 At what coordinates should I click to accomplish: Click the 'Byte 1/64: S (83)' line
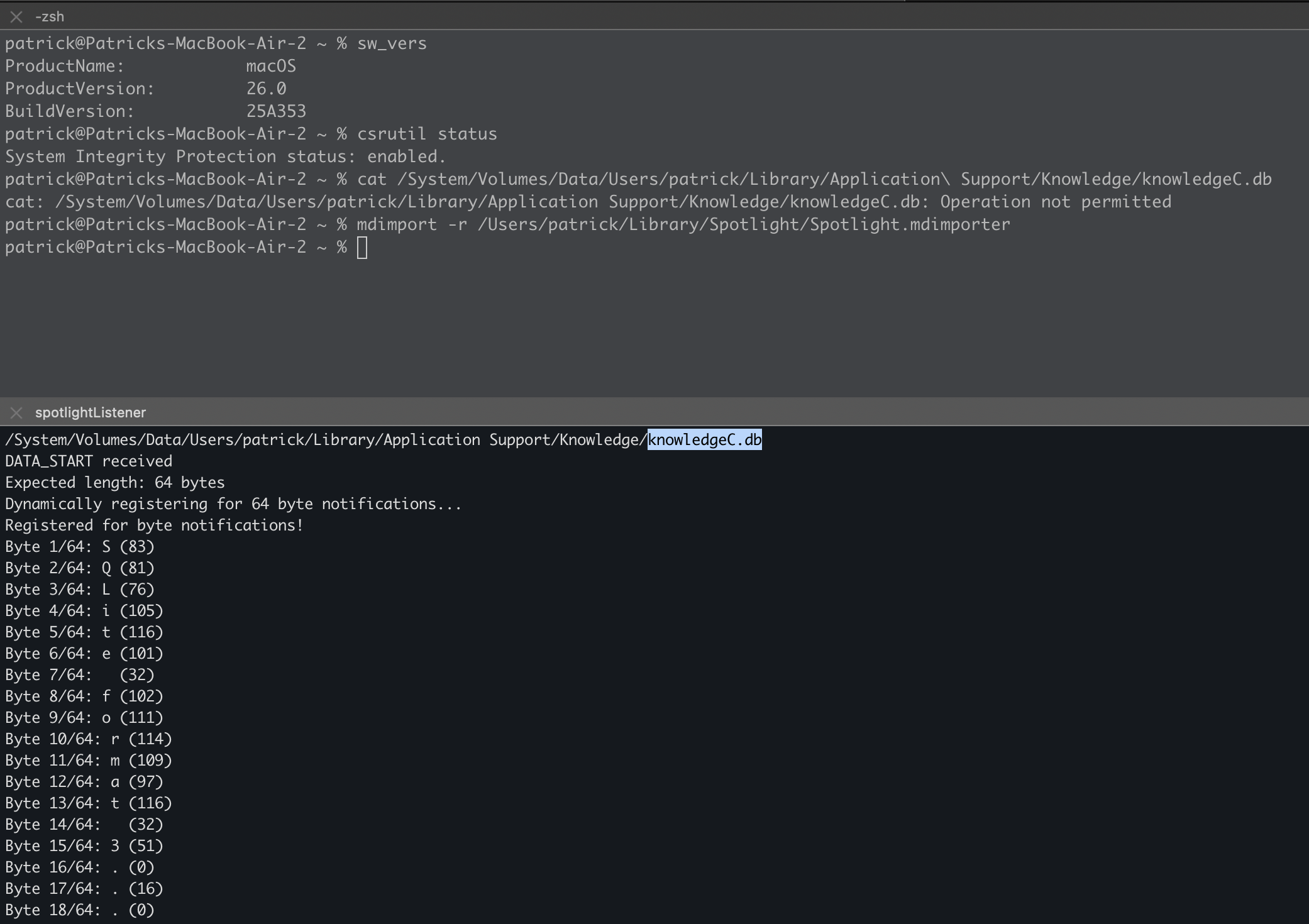click(x=80, y=547)
